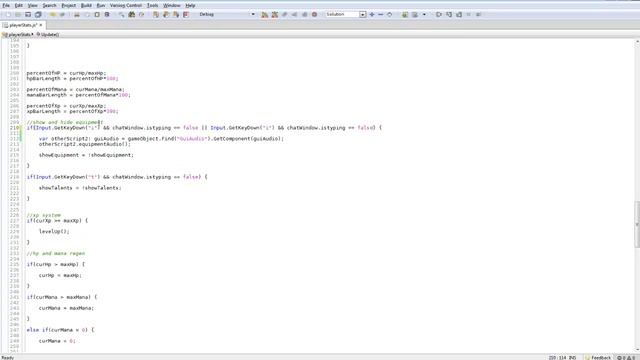Click the line 'hpBarLength = percentOfHP*100;'
The image size is (640, 360).
pos(72,78)
